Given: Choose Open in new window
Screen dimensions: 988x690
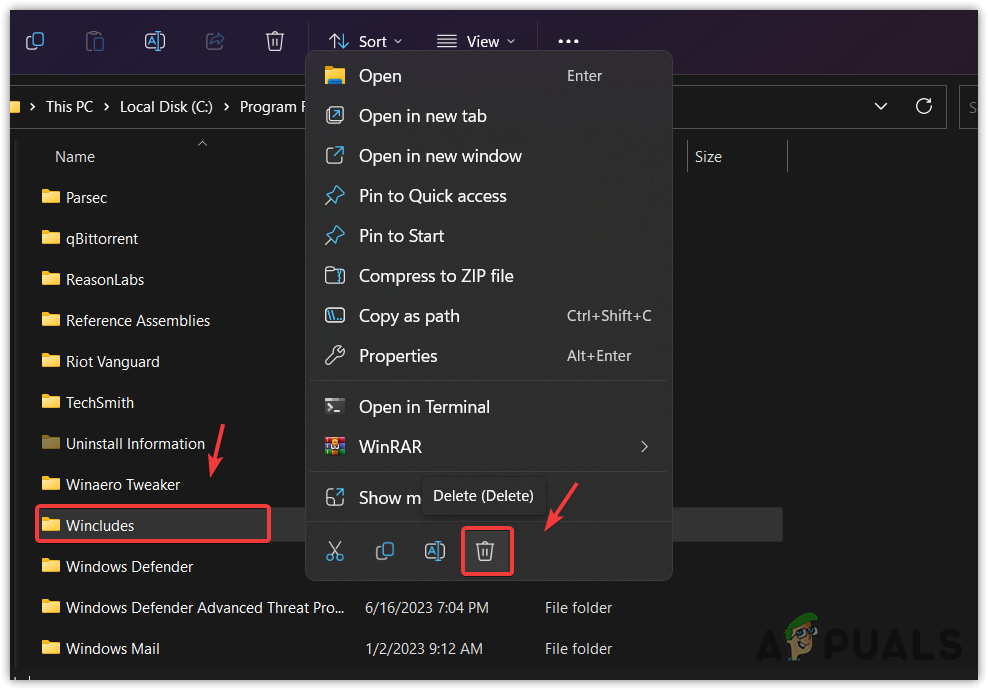Looking at the screenshot, I should (x=488, y=156).
